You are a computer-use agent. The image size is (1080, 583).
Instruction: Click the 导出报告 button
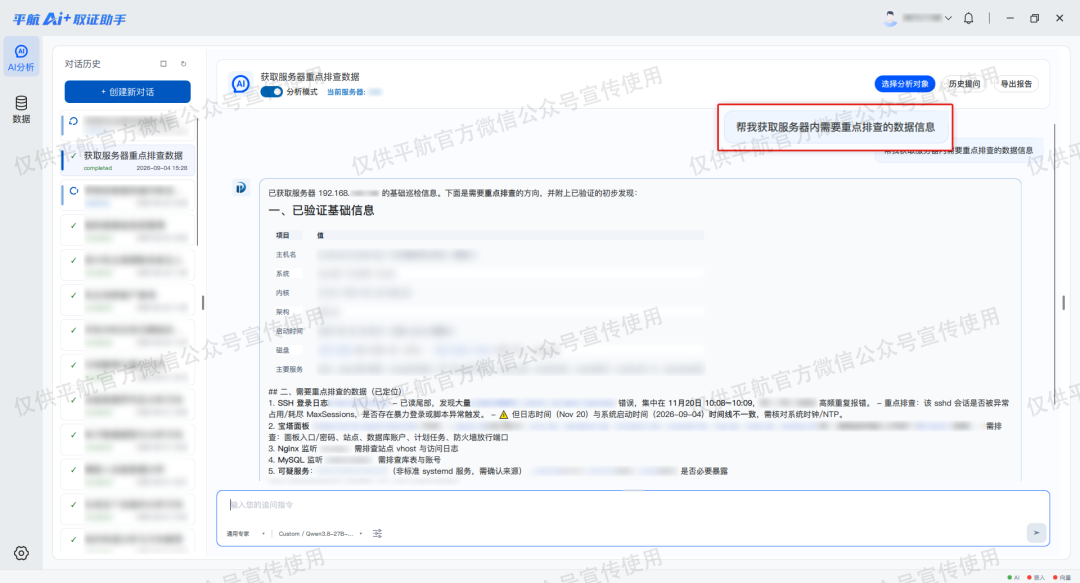(x=1016, y=84)
